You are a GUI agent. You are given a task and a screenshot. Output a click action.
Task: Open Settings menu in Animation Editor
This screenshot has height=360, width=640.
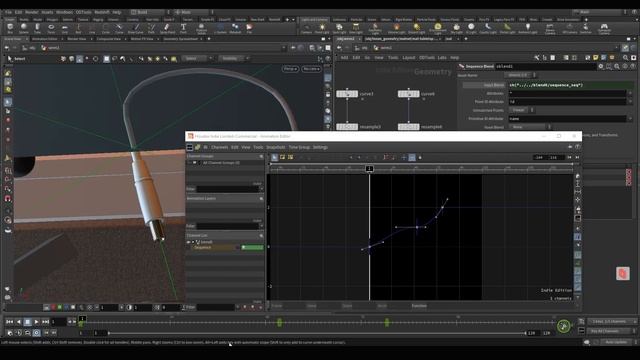pos(320,147)
